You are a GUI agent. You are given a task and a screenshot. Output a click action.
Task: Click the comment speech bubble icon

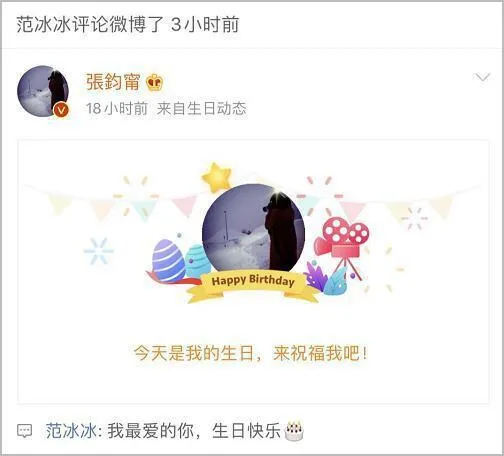click(25, 431)
